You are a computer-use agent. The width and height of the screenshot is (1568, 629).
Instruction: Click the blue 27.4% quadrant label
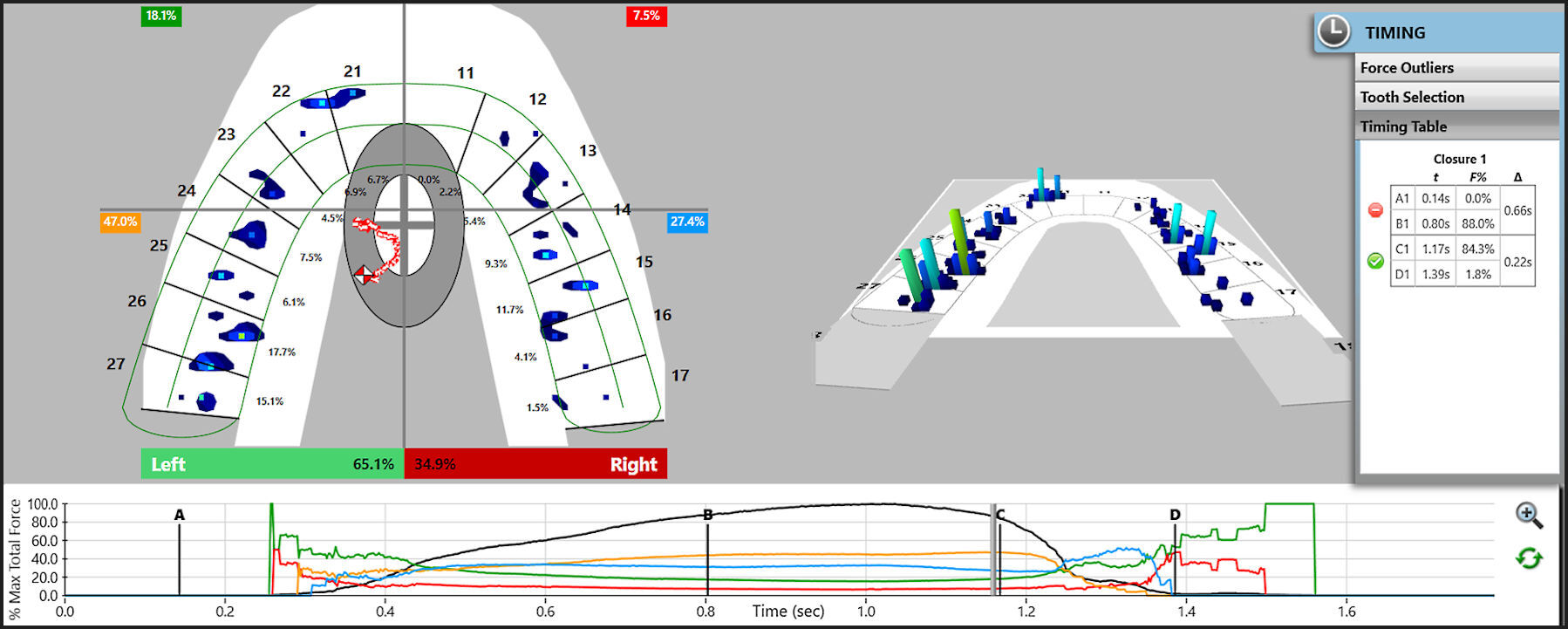(687, 222)
